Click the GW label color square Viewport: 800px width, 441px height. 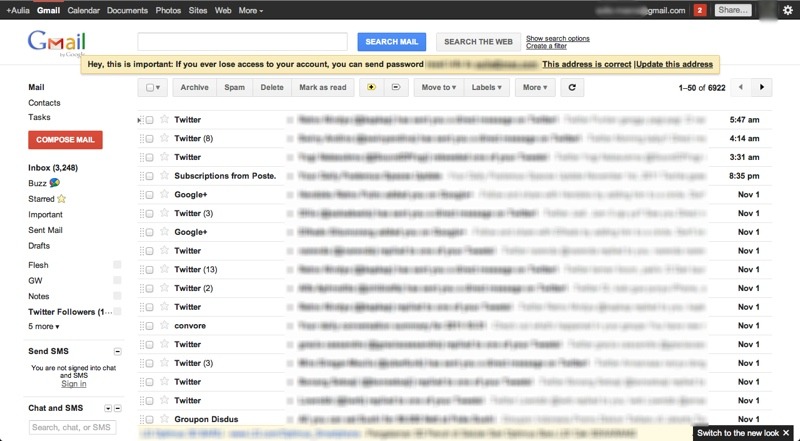117,281
